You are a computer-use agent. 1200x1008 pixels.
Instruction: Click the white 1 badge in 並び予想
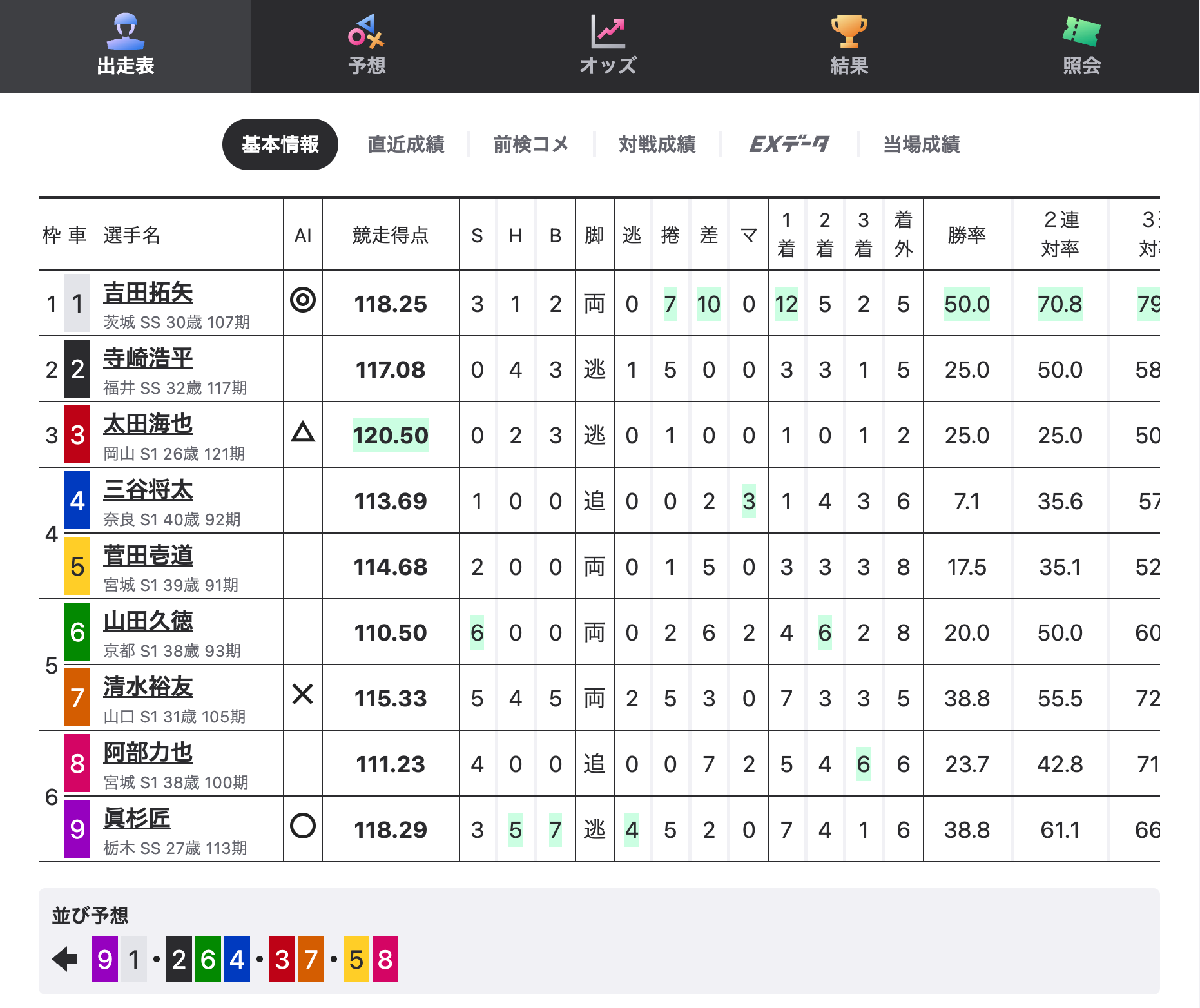click(x=134, y=959)
